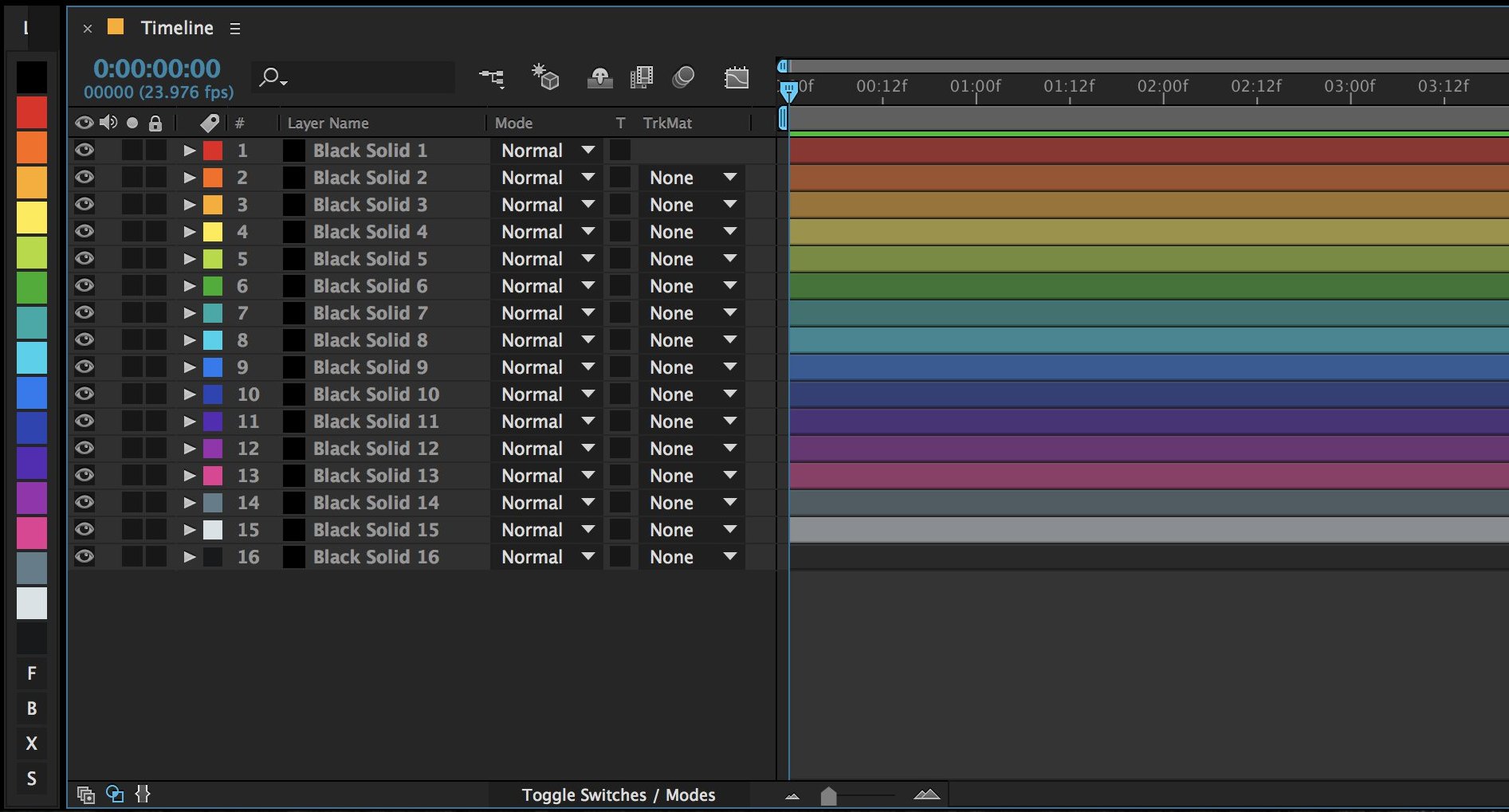Switch to the Timeline tab
The height and width of the screenshot is (812, 1509).
(x=175, y=27)
